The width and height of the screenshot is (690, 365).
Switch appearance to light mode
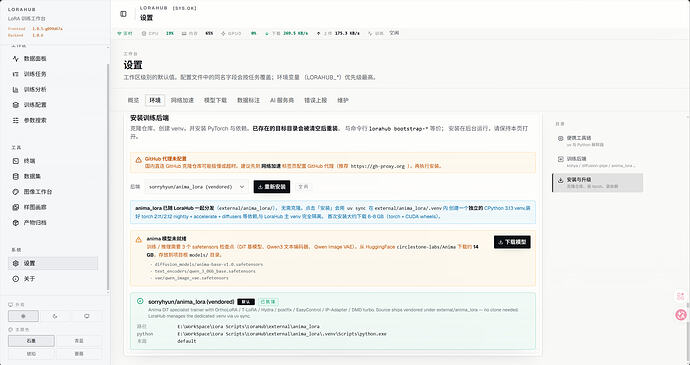point(23,316)
